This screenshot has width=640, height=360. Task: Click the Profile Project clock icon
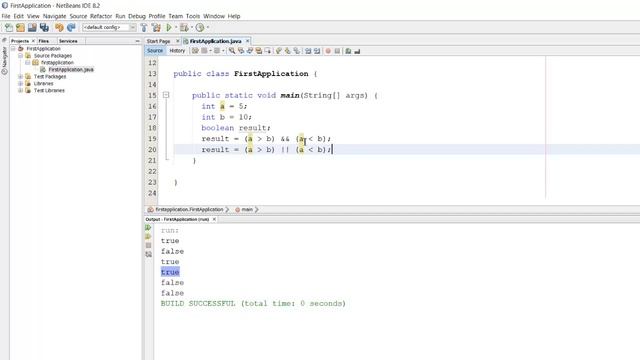[x=200, y=27]
